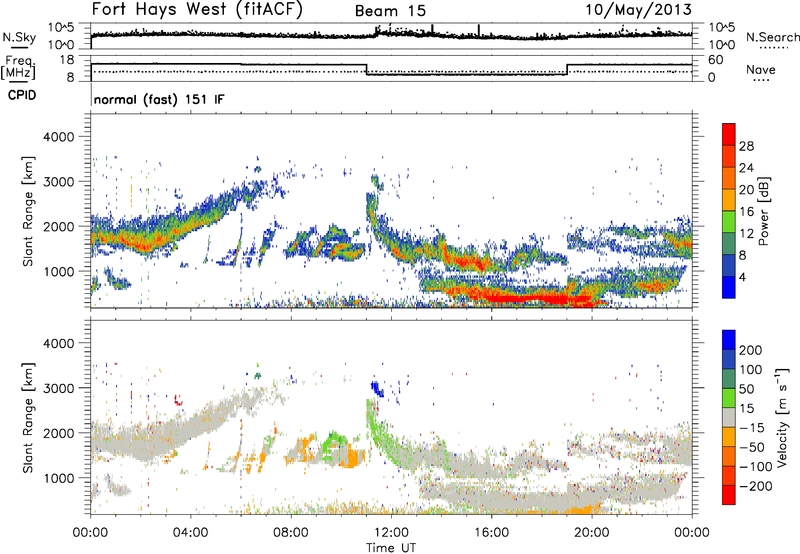Click the '18' frequency axis tick
Screen dimensions: 800x554
click(x=67, y=60)
